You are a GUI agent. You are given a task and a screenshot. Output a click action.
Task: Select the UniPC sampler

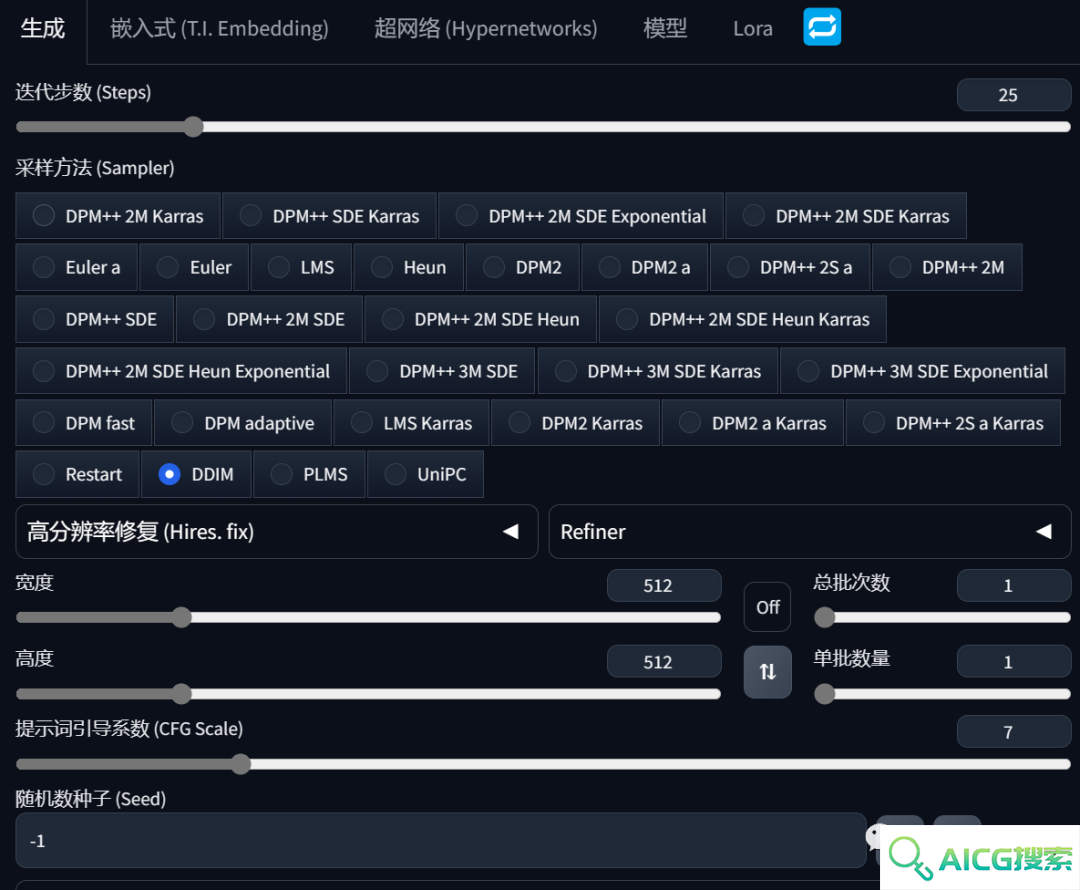[x=425, y=474]
